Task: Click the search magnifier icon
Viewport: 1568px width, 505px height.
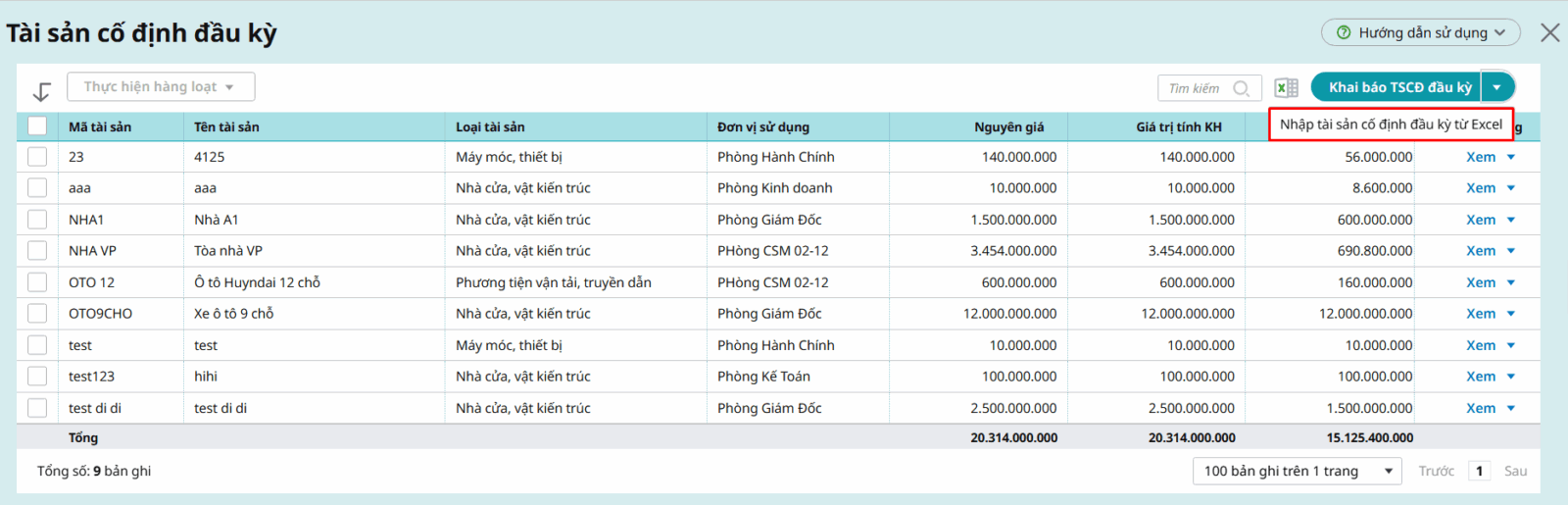Action: (x=1241, y=88)
